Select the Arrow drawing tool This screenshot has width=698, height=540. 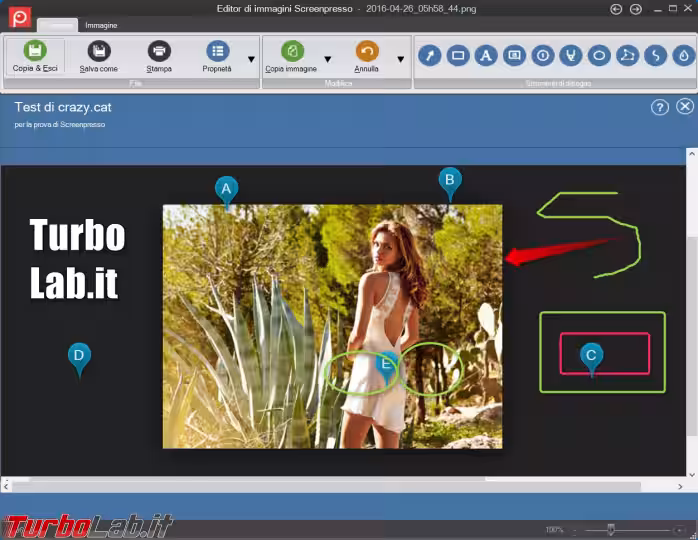pos(430,55)
